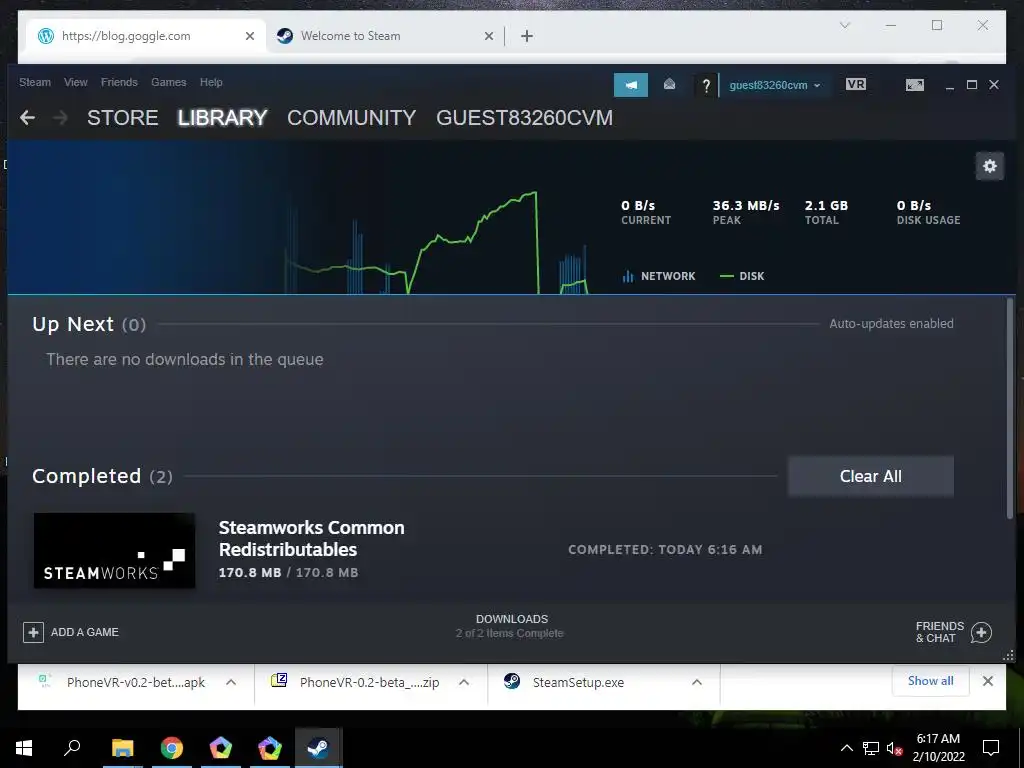1024x768 pixels.
Task: Toggle DISK graph legend
Action: 741,276
